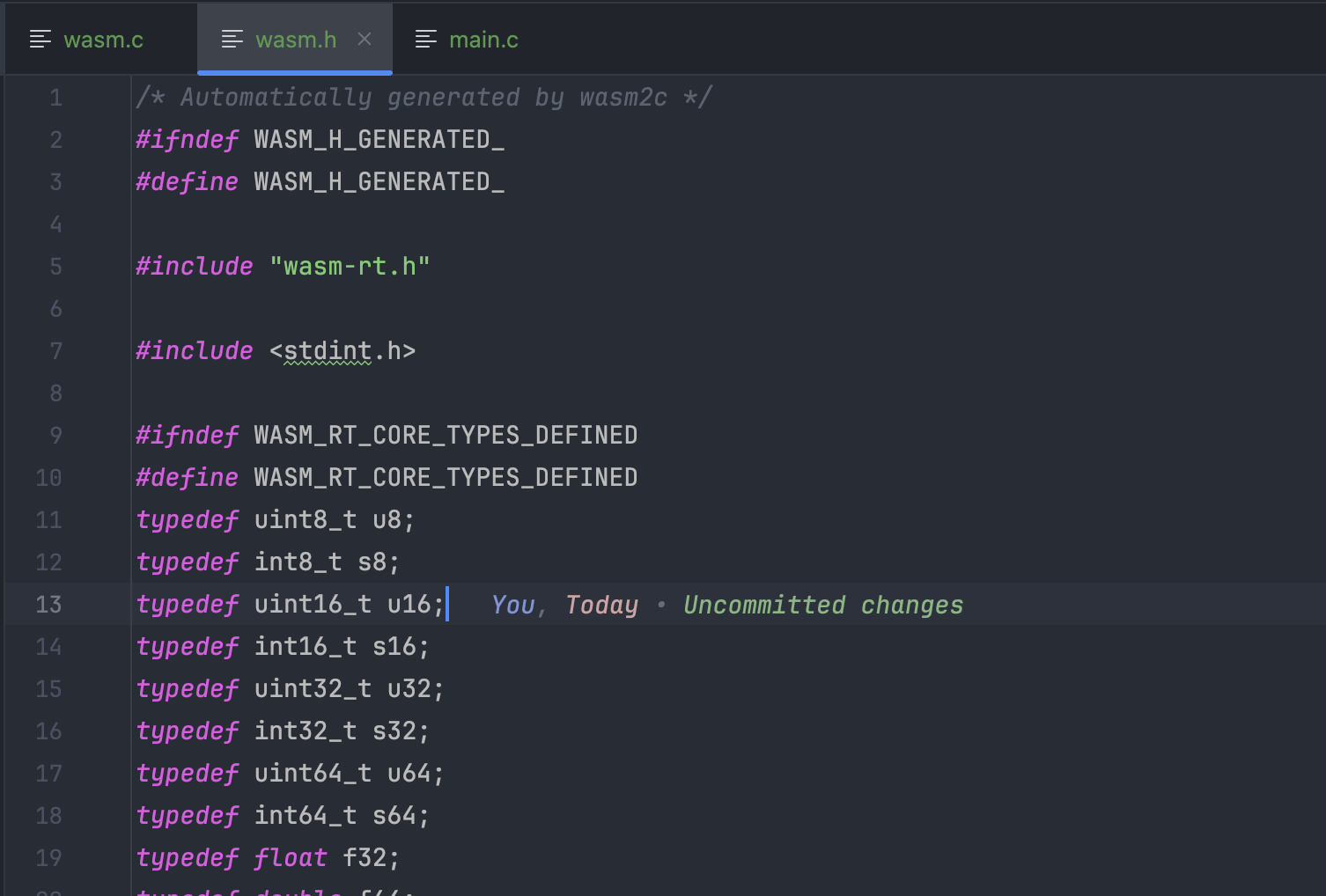Click line number 19 in the gutter

coord(48,858)
